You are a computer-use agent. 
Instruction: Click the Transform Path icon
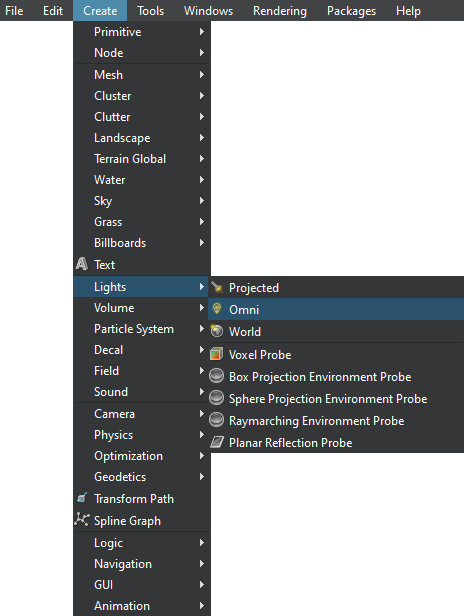(82, 498)
